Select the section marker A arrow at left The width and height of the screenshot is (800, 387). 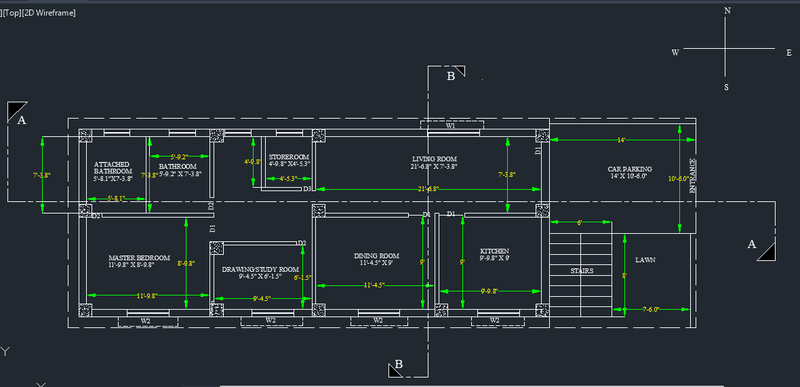click(17, 111)
